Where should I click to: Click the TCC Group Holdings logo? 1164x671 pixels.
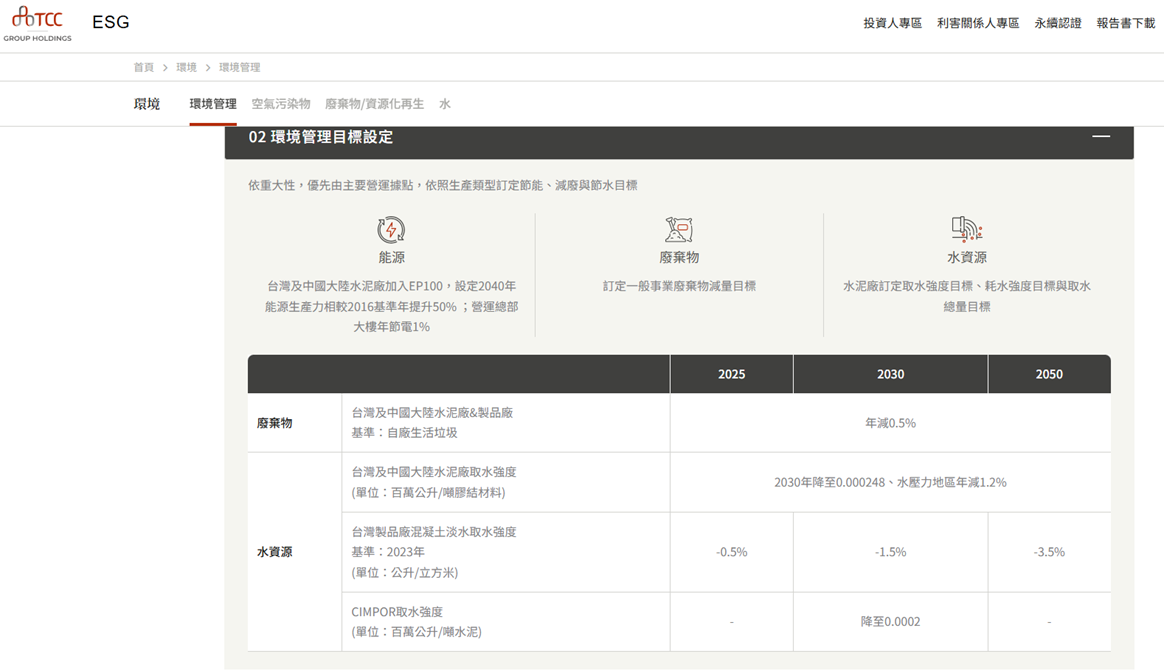(37, 23)
